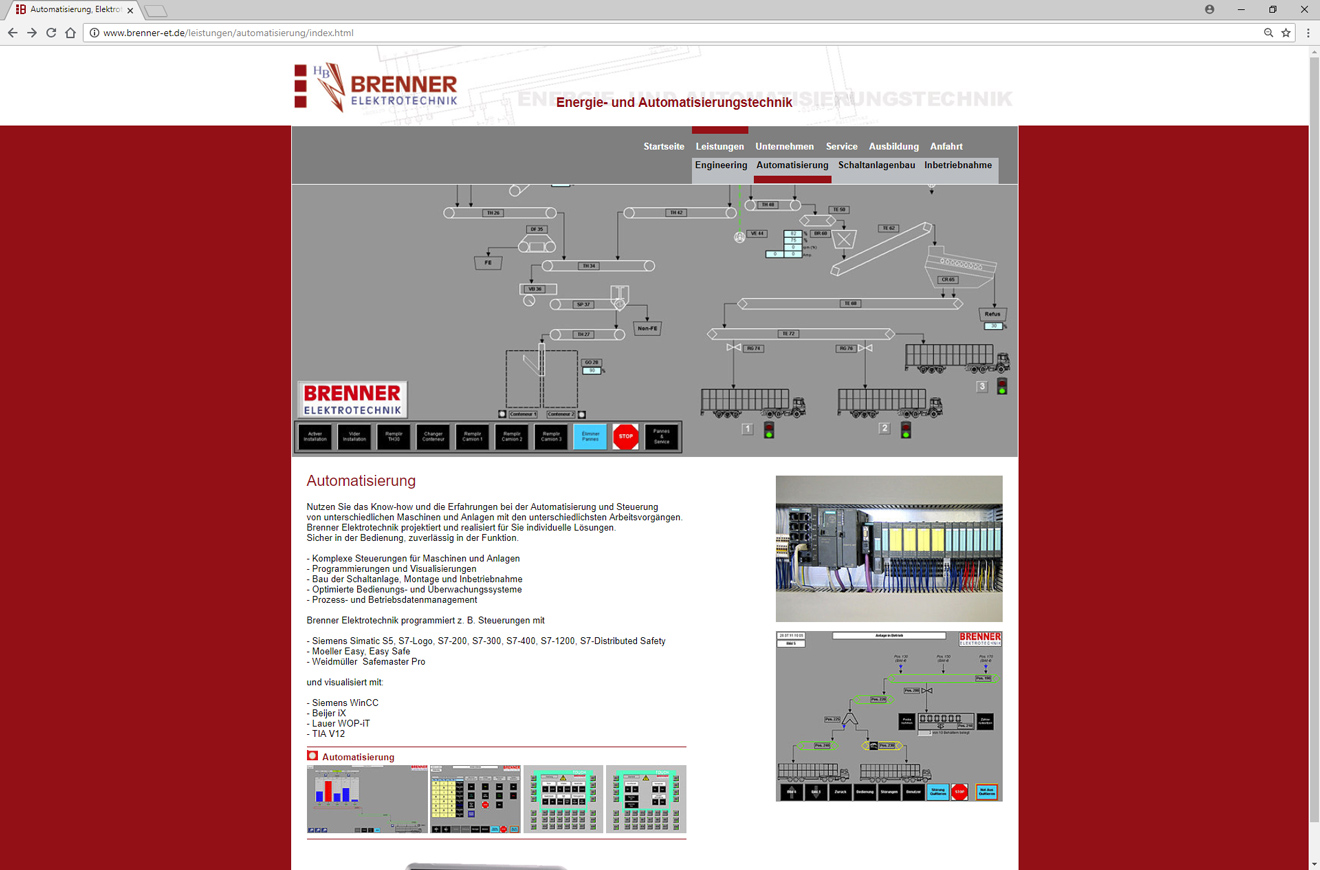1320x870 pixels.
Task: Open the last gallery thumbnail on the right
Action: [x=646, y=800]
